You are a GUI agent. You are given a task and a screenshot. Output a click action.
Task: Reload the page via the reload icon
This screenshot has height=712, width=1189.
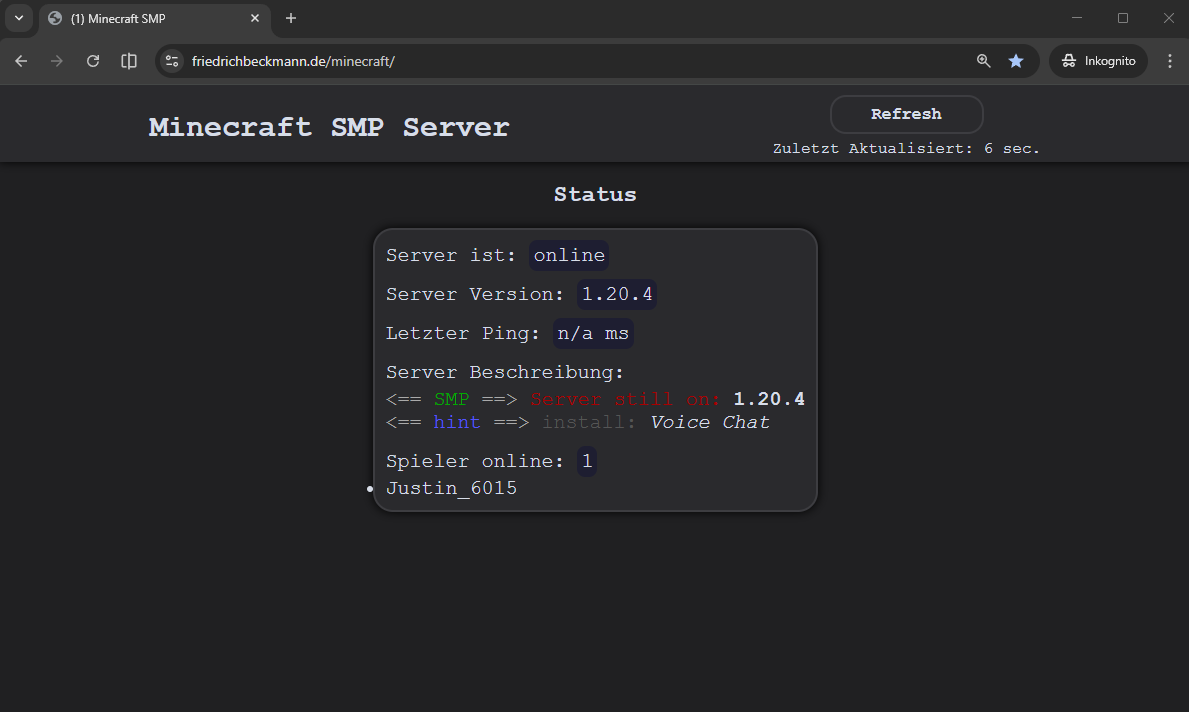click(93, 61)
